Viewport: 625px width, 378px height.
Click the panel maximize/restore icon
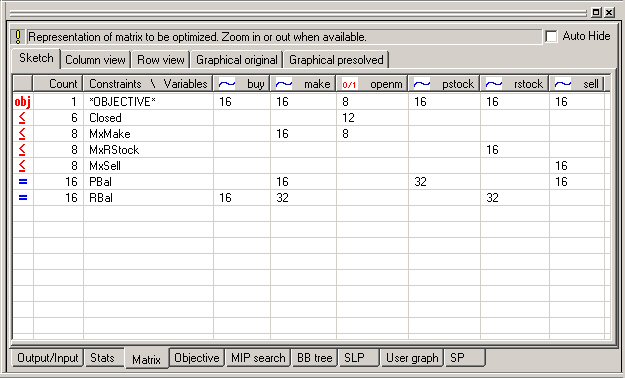(596, 12)
